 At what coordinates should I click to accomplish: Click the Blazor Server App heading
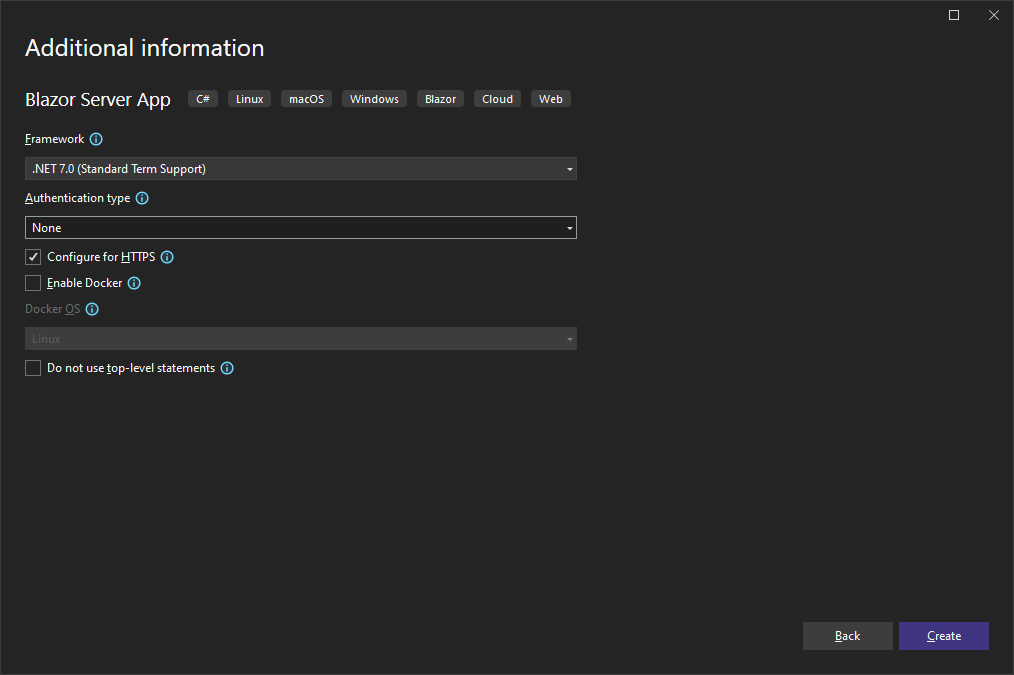(x=98, y=100)
